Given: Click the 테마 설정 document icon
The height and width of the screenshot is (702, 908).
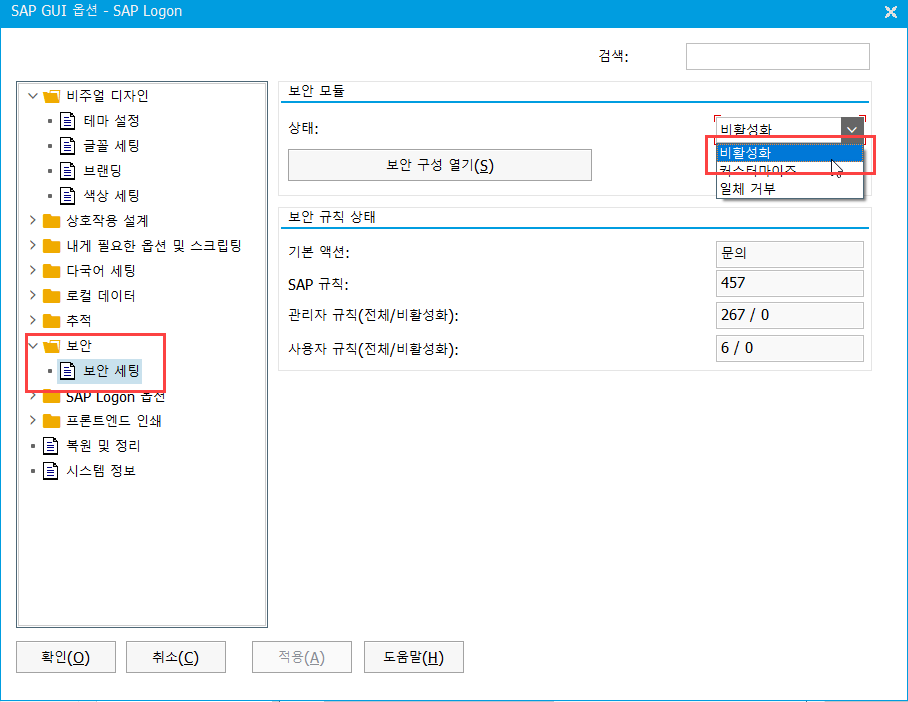Looking at the screenshot, I should pyautogui.click(x=68, y=121).
